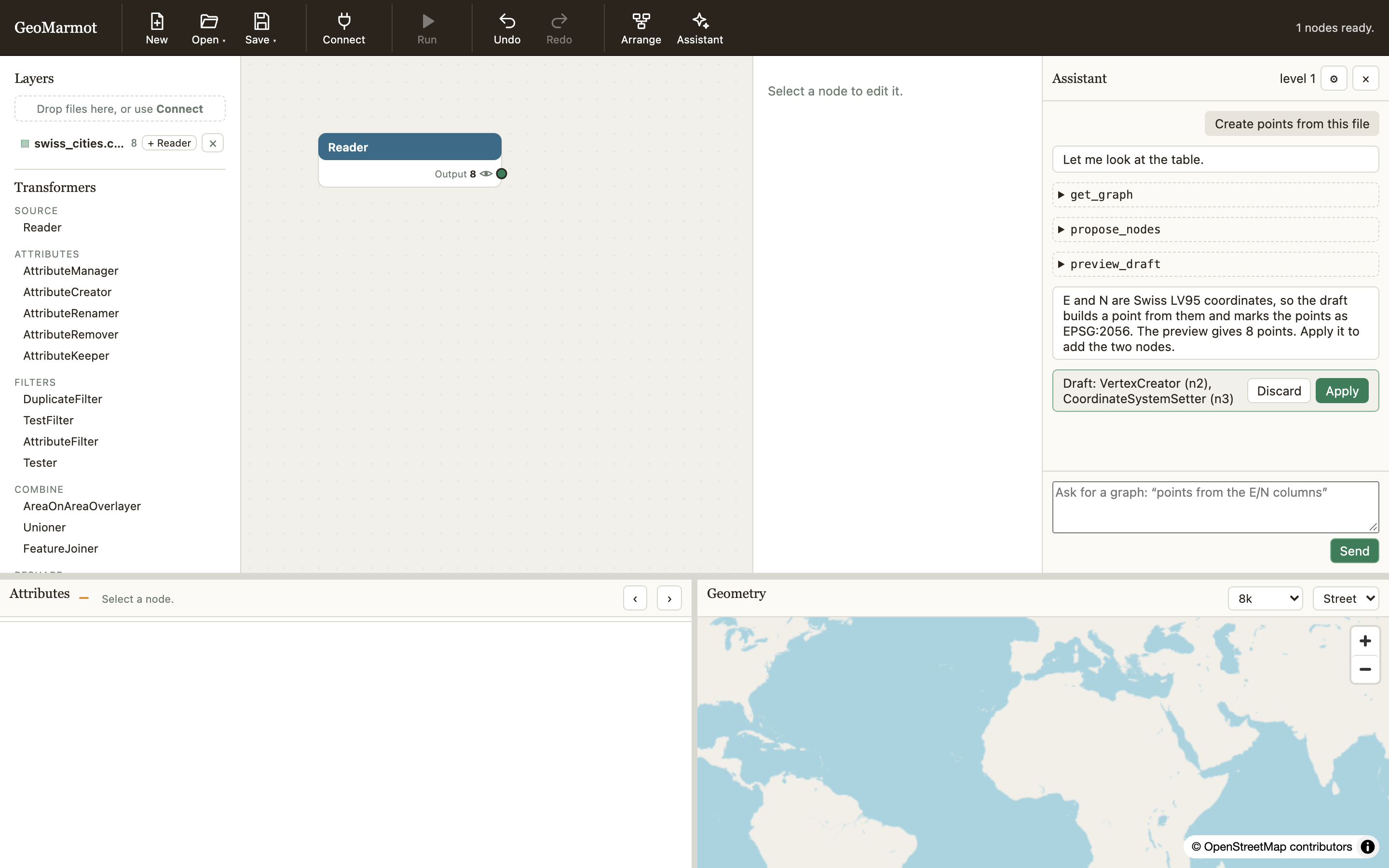Image resolution: width=1389 pixels, height=868 pixels.
Task: Toggle the Reader output eye icon
Action: (x=486, y=174)
